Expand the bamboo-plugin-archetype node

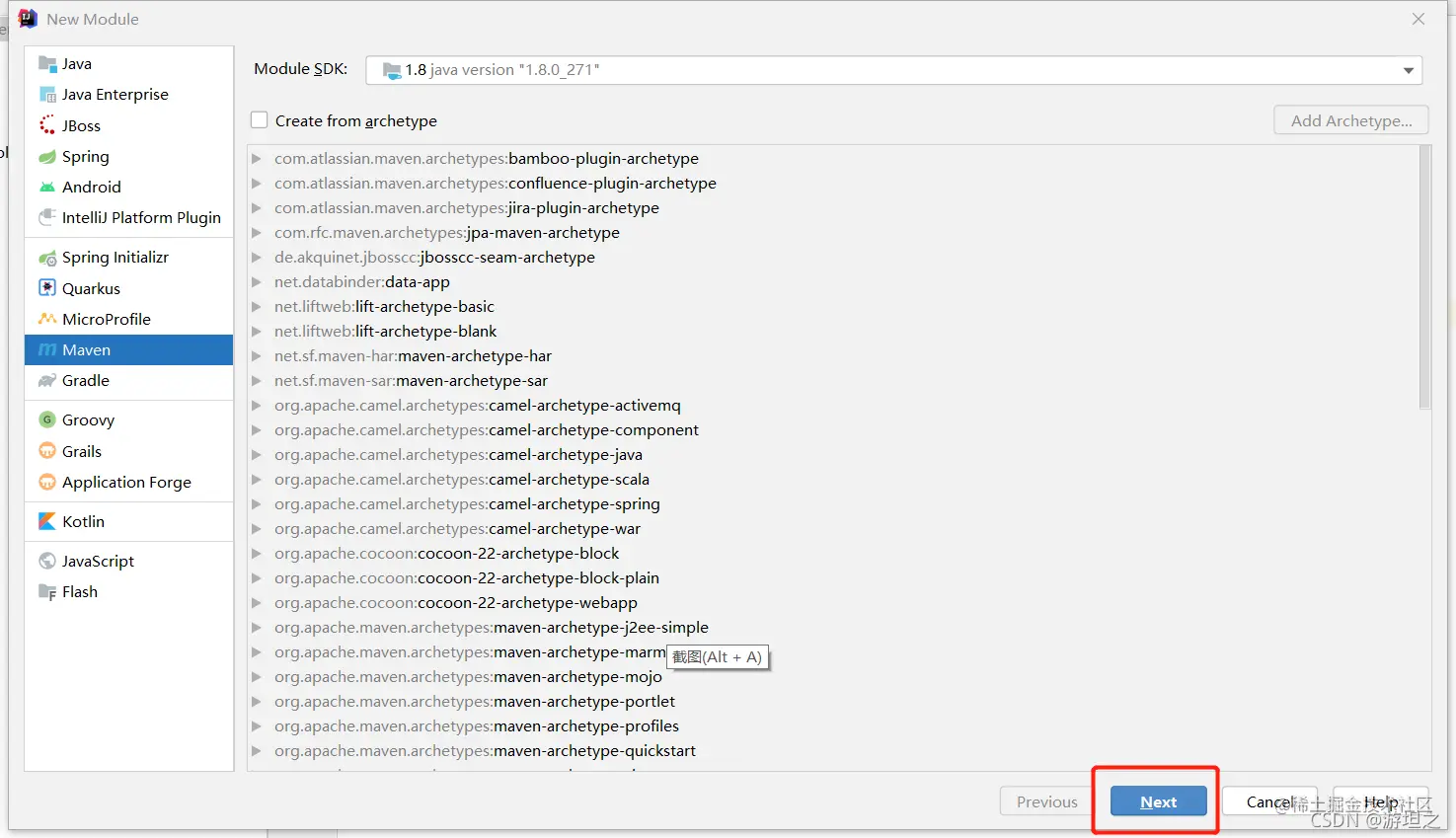coord(257,159)
